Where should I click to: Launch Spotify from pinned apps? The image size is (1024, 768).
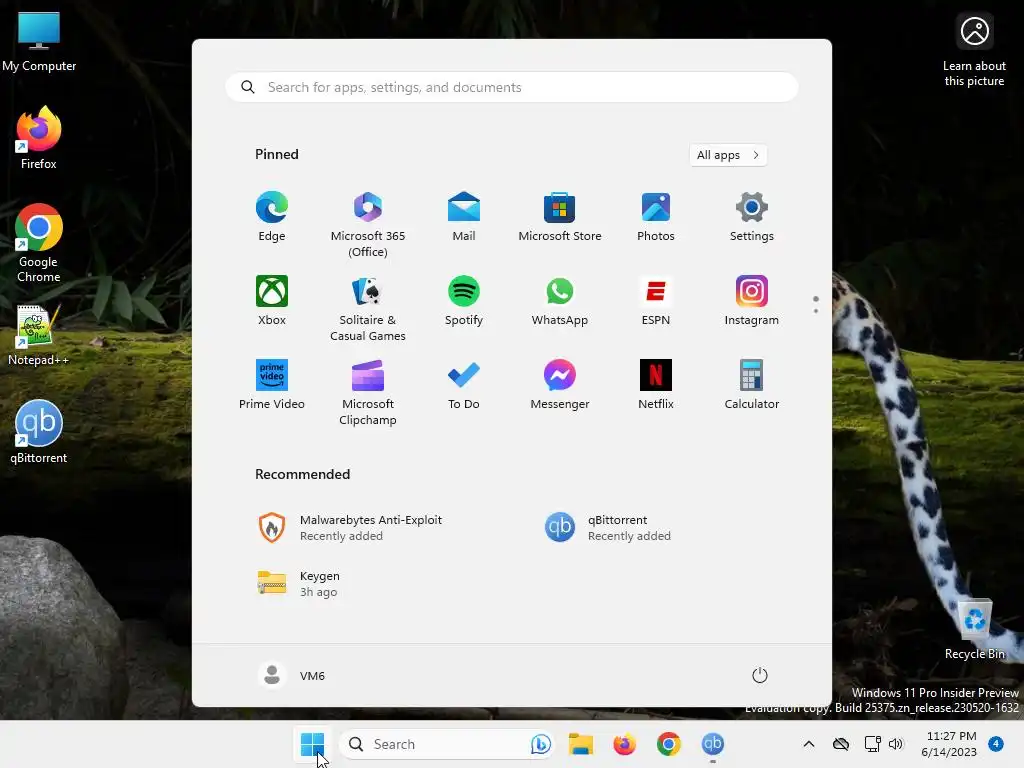464,300
